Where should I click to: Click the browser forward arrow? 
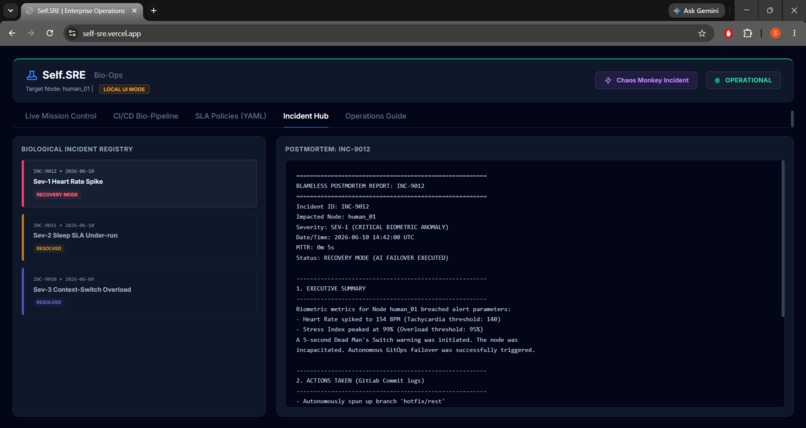pos(31,33)
